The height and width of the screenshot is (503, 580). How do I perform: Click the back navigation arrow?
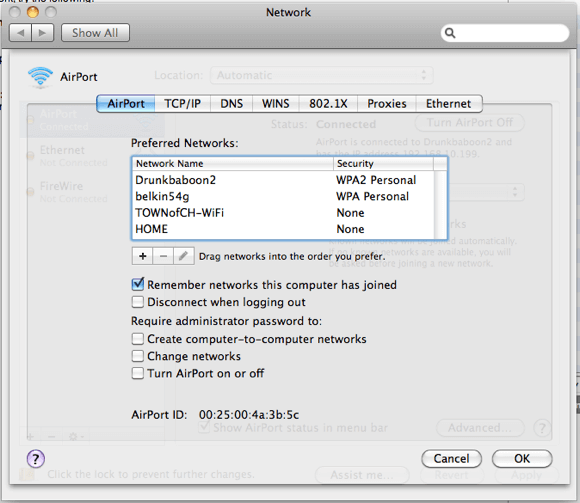[21, 33]
